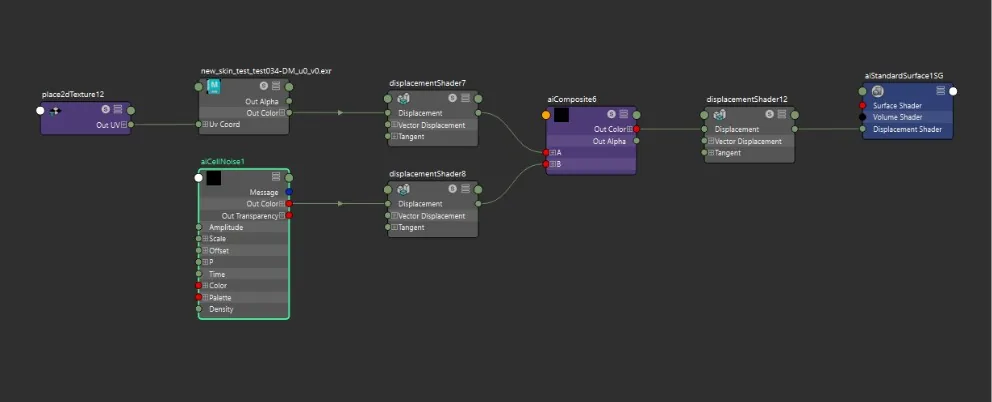Expand Scale attribute on aiCellNoise1
992x402 pixels.
(x=206, y=239)
